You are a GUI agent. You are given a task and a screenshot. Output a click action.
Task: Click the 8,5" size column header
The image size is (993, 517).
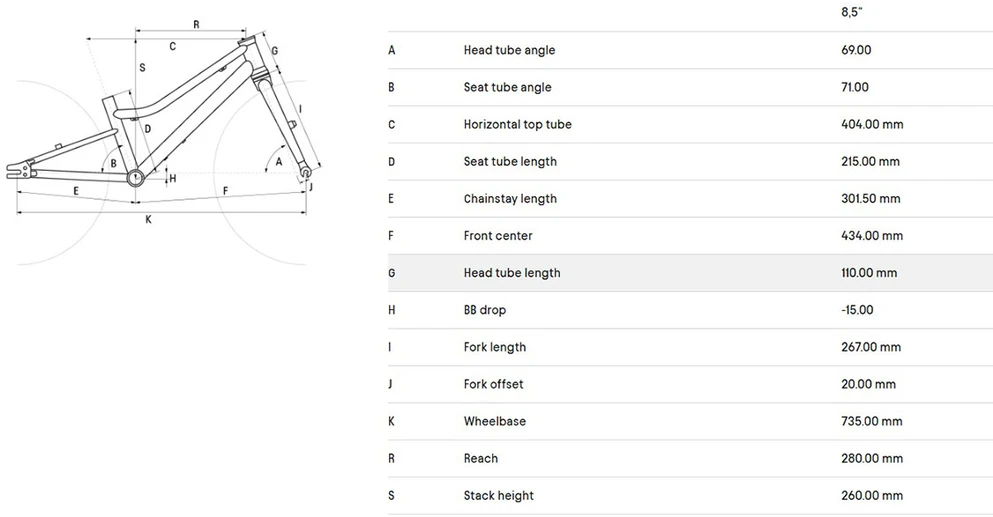point(852,12)
